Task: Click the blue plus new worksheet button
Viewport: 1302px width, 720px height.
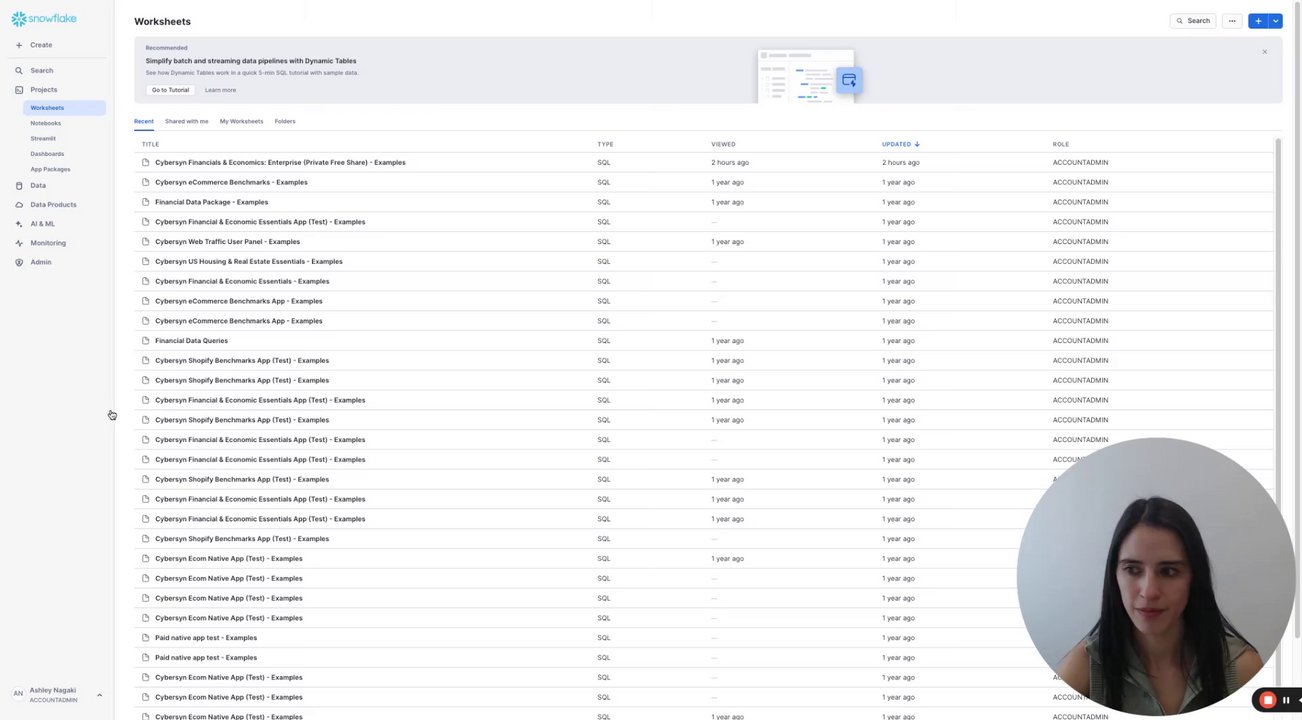Action: tap(1258, 21)
